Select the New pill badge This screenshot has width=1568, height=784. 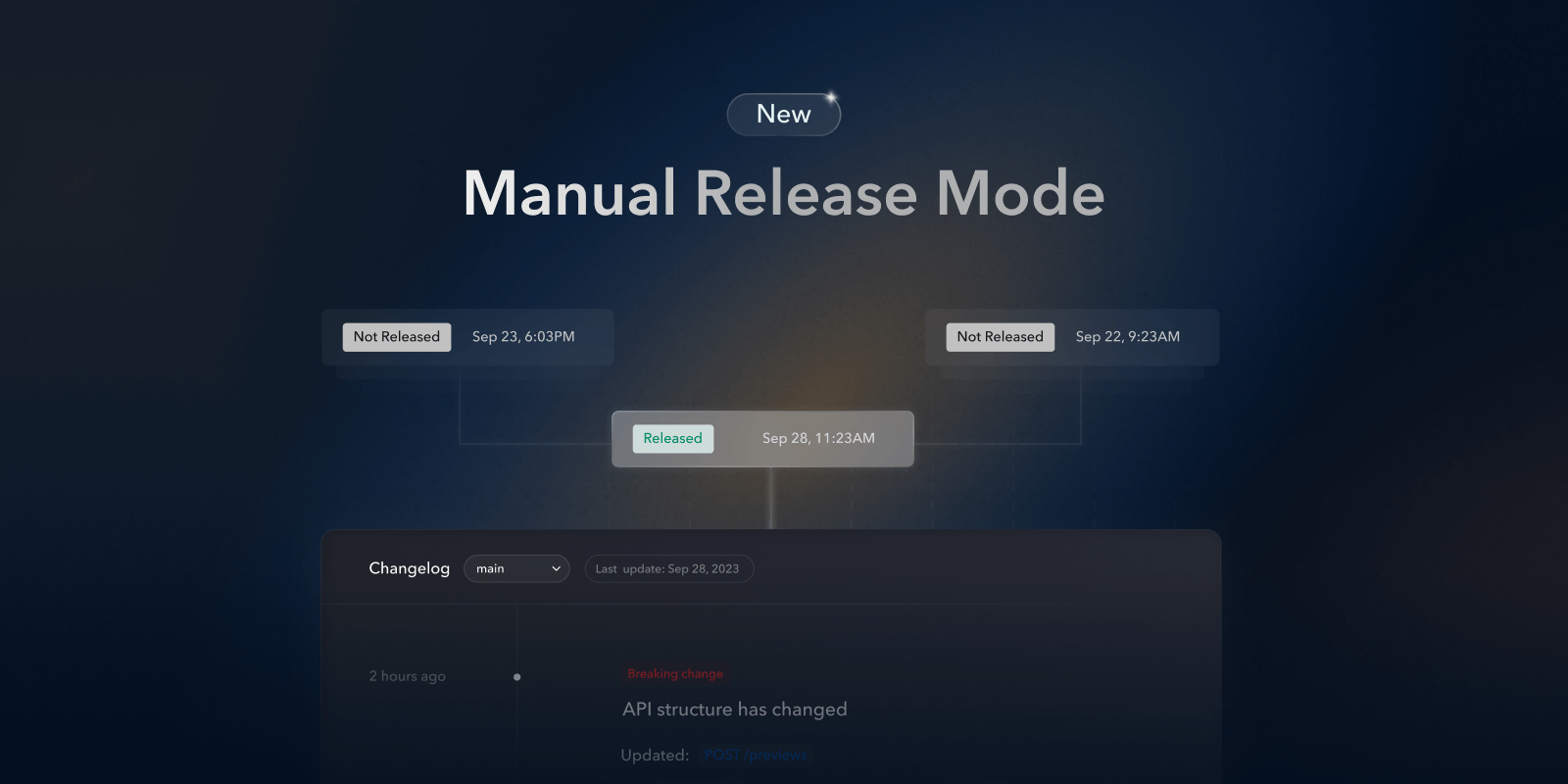tap(783, 115)
